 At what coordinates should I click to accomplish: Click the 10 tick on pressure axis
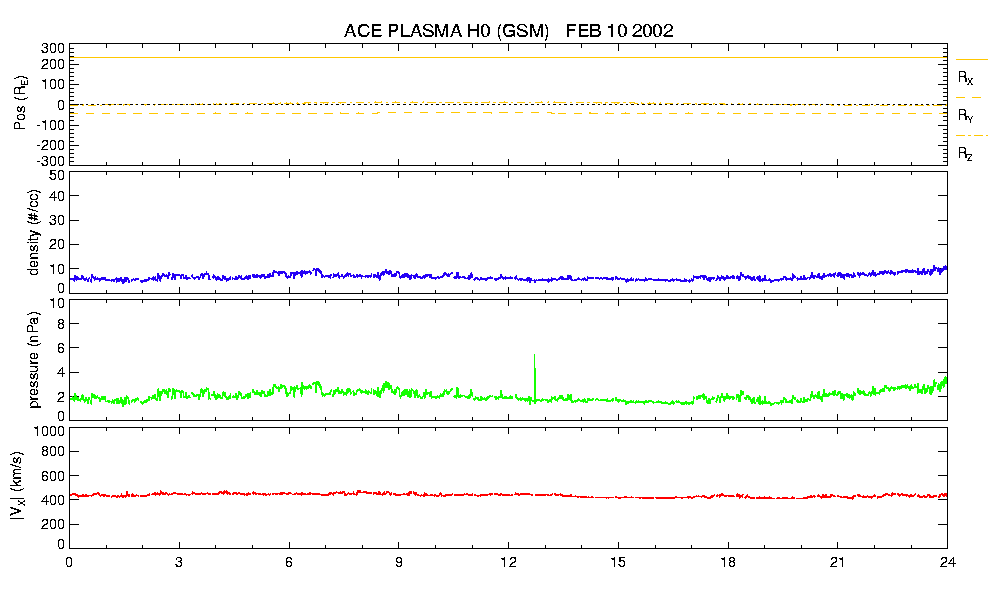click(56, 304)
